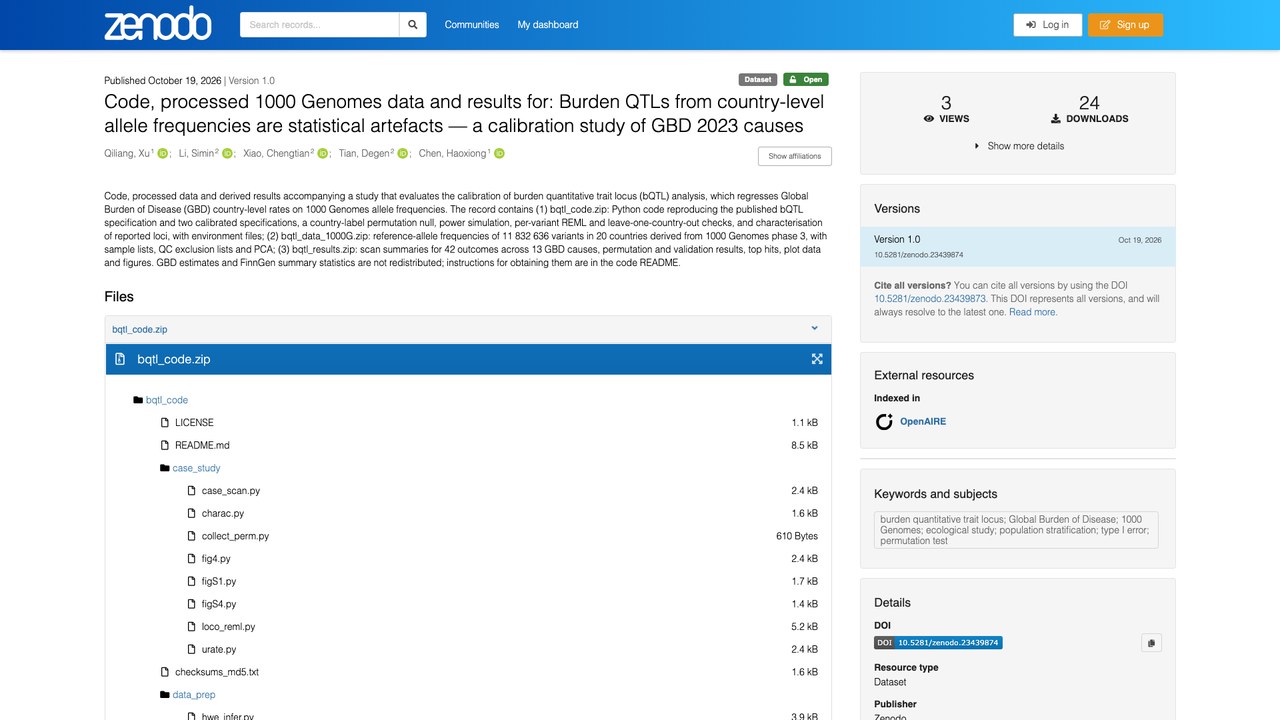Click the keywords and subjects box
The height and width of the screenshot is (720, 1280).
pyautogui.click(x=1016, y=530)
